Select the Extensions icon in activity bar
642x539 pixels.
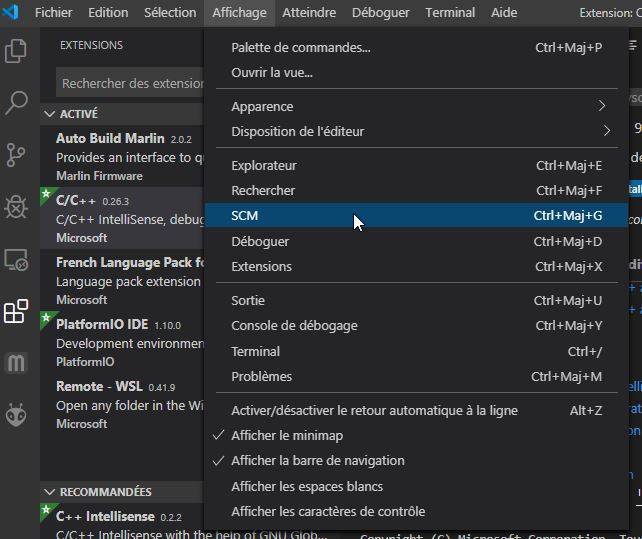tap(16, 311)
